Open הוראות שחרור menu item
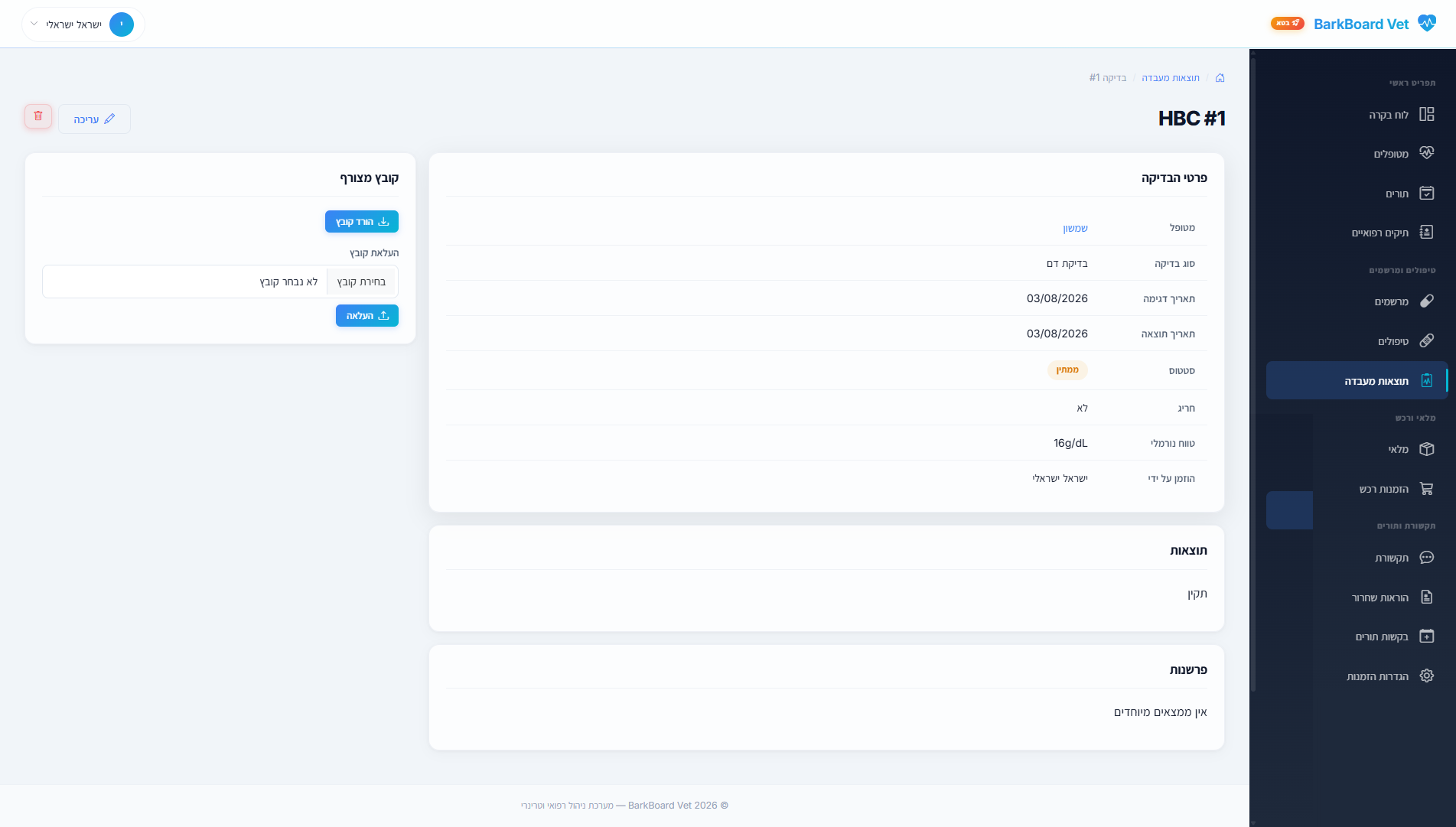1456x827 pixels. (1357, 597)
